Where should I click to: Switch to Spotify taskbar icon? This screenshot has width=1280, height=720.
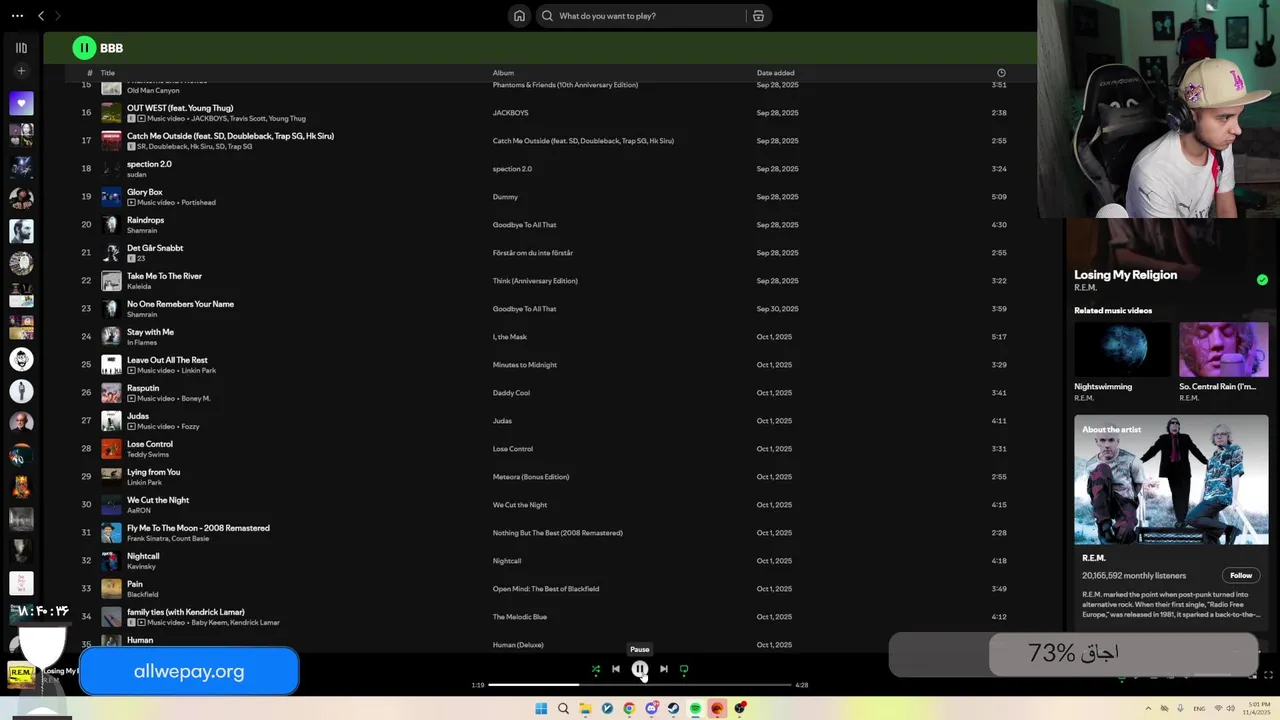695,709
